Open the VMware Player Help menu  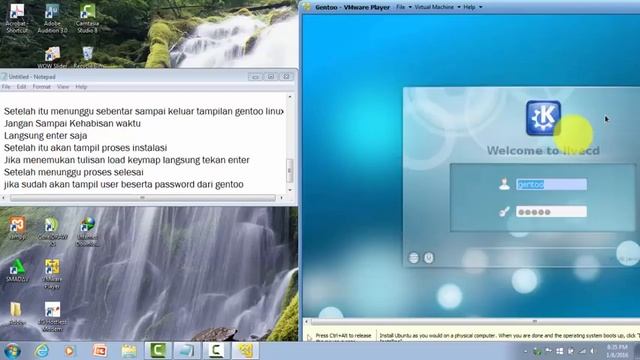pos(472,7)
